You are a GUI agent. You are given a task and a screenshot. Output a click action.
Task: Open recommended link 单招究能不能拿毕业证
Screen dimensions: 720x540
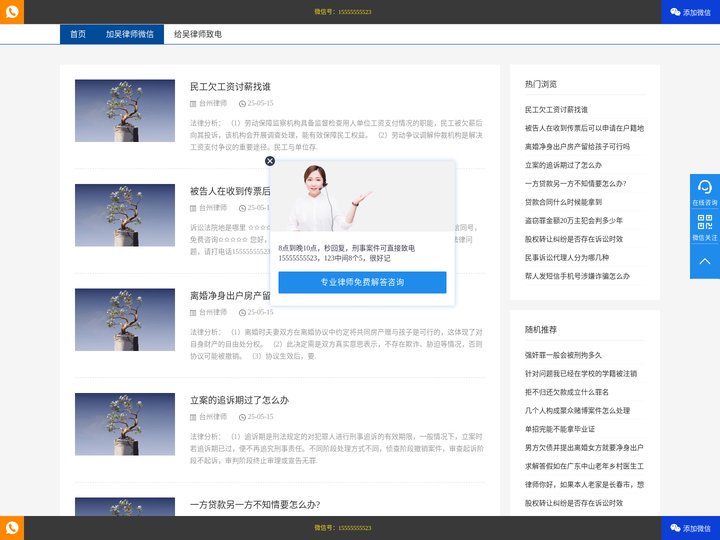[560, 429]
